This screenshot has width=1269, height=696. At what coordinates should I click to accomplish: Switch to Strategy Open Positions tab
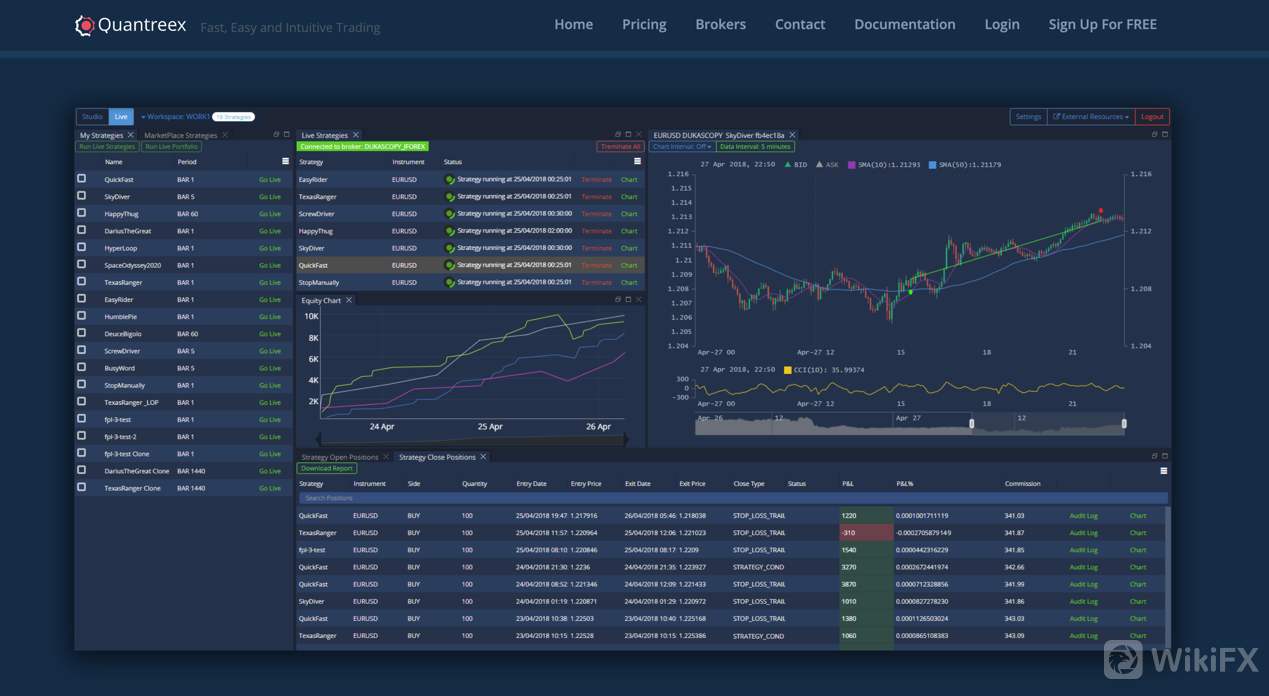click(339, 457)
